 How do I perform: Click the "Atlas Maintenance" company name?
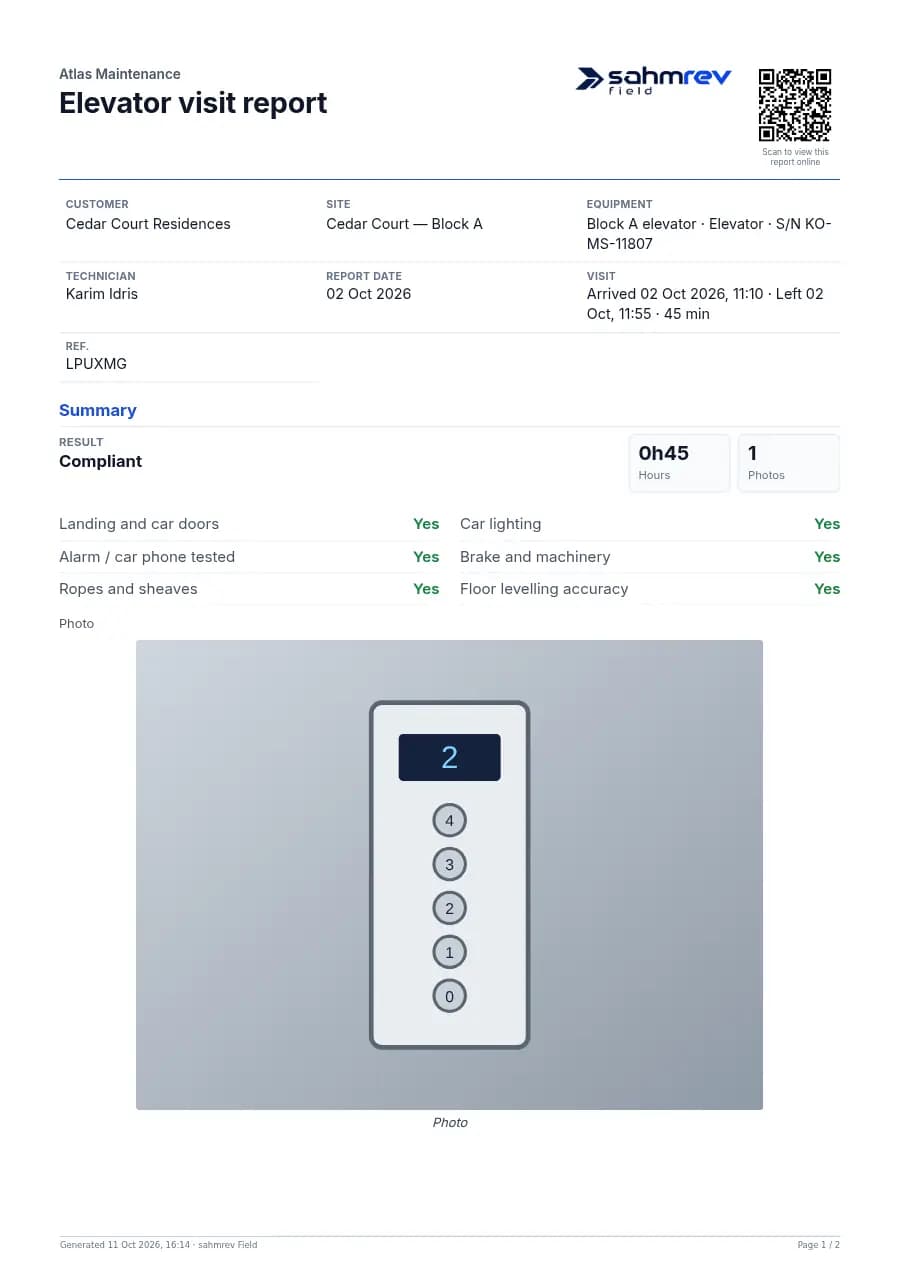tap(120, 74)
